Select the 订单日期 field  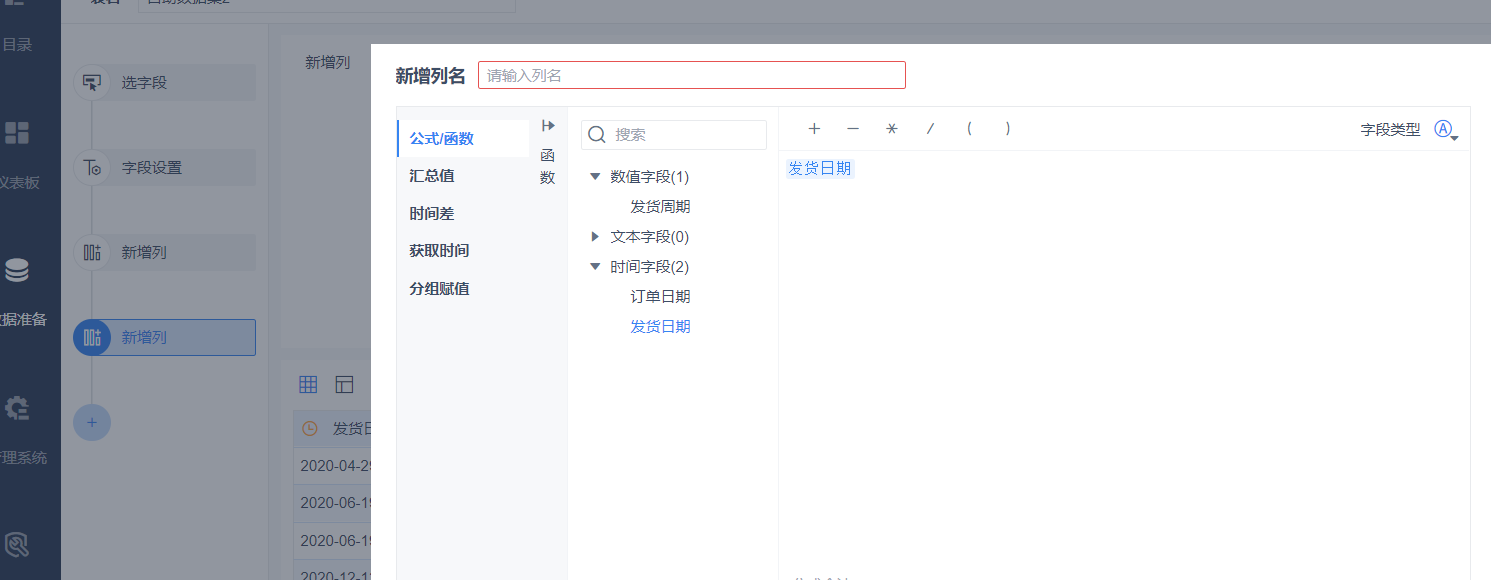tap(660, 297)
